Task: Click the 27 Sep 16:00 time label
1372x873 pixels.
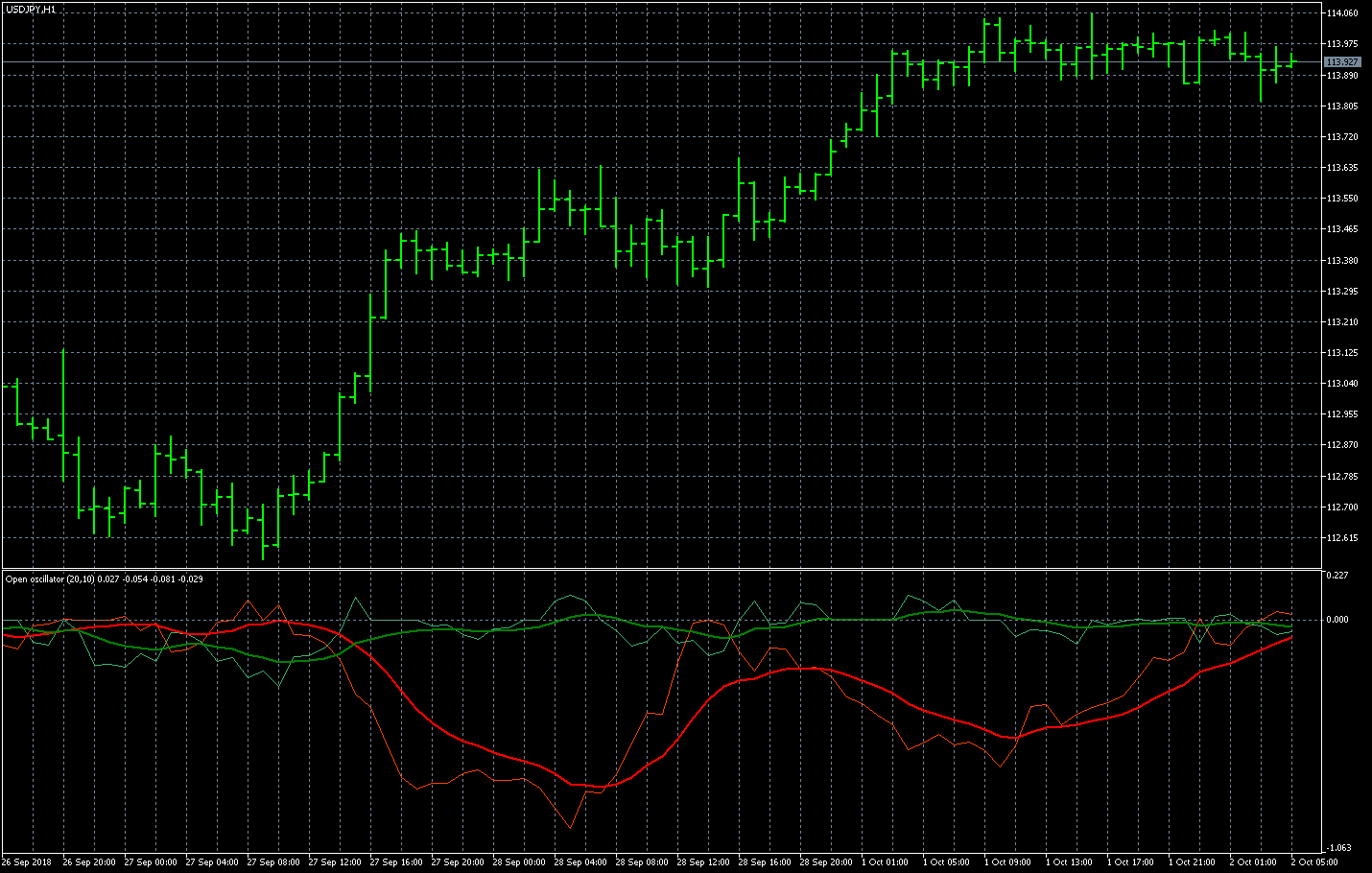Action: [396, 862]
